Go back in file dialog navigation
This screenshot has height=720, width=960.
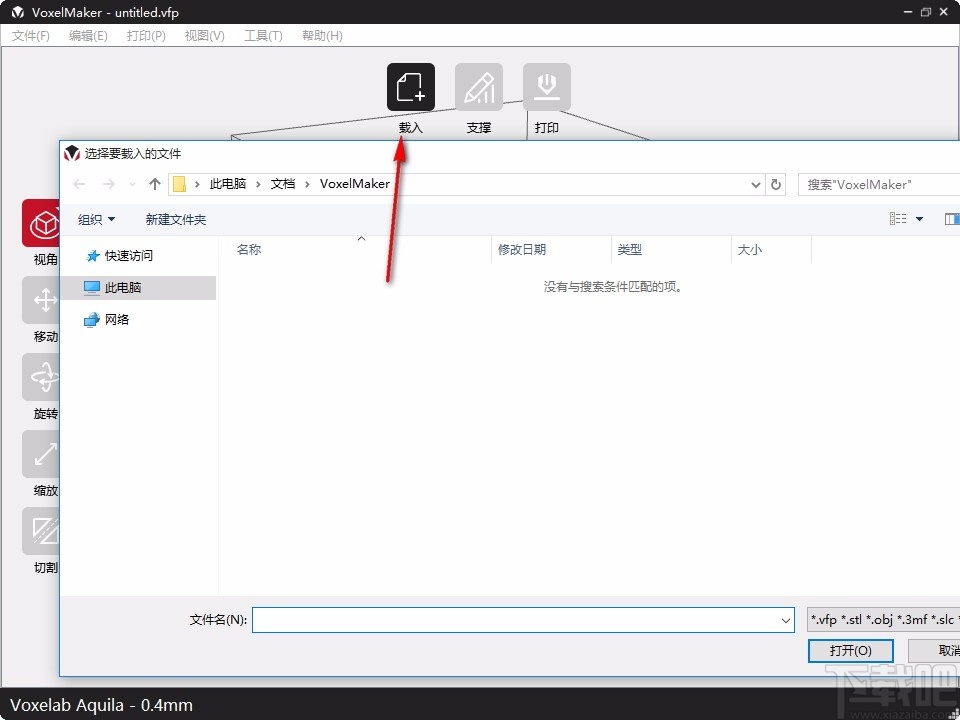coord(79,184)
